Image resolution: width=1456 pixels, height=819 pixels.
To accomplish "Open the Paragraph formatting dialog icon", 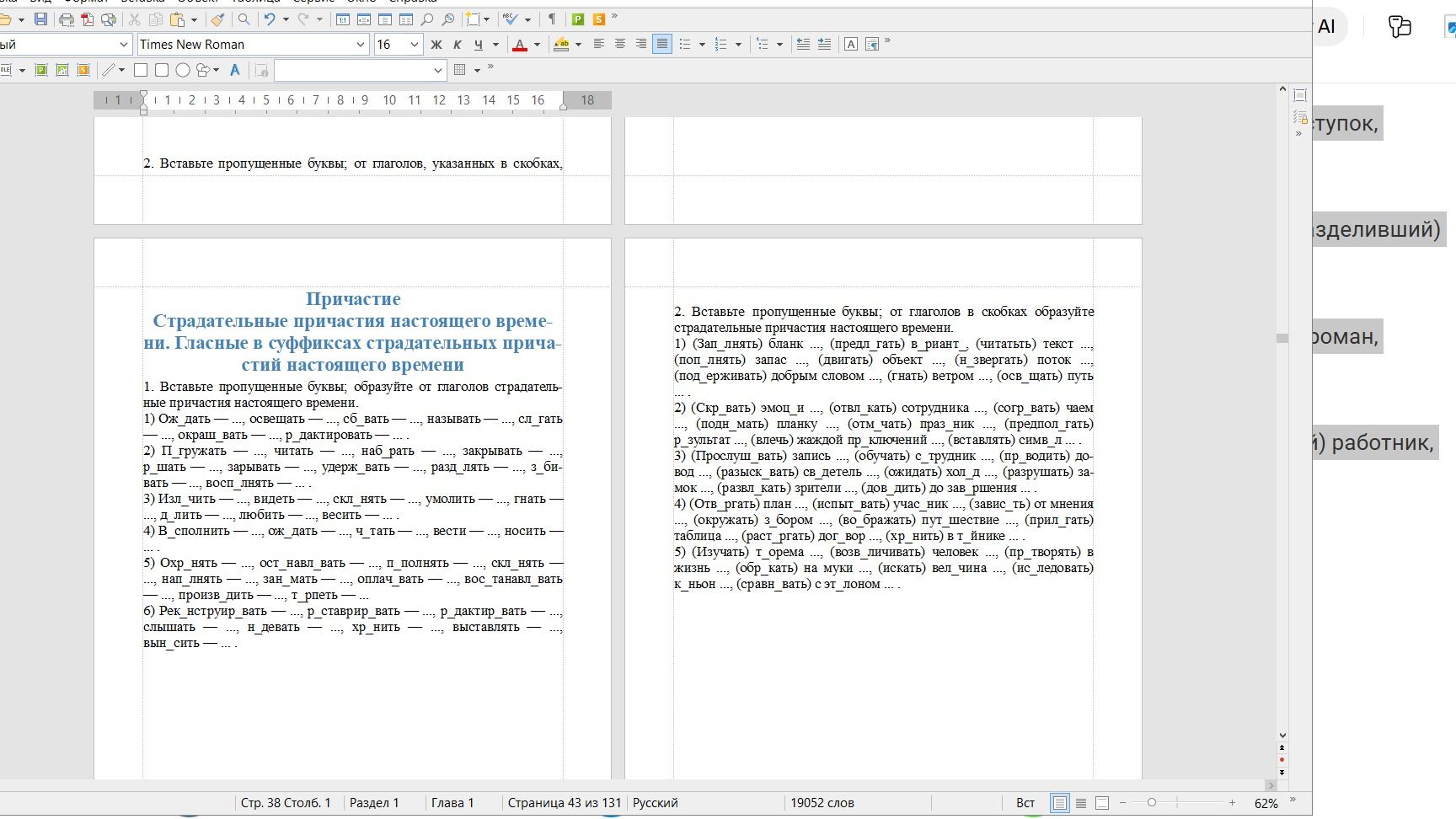I will 872,45.
